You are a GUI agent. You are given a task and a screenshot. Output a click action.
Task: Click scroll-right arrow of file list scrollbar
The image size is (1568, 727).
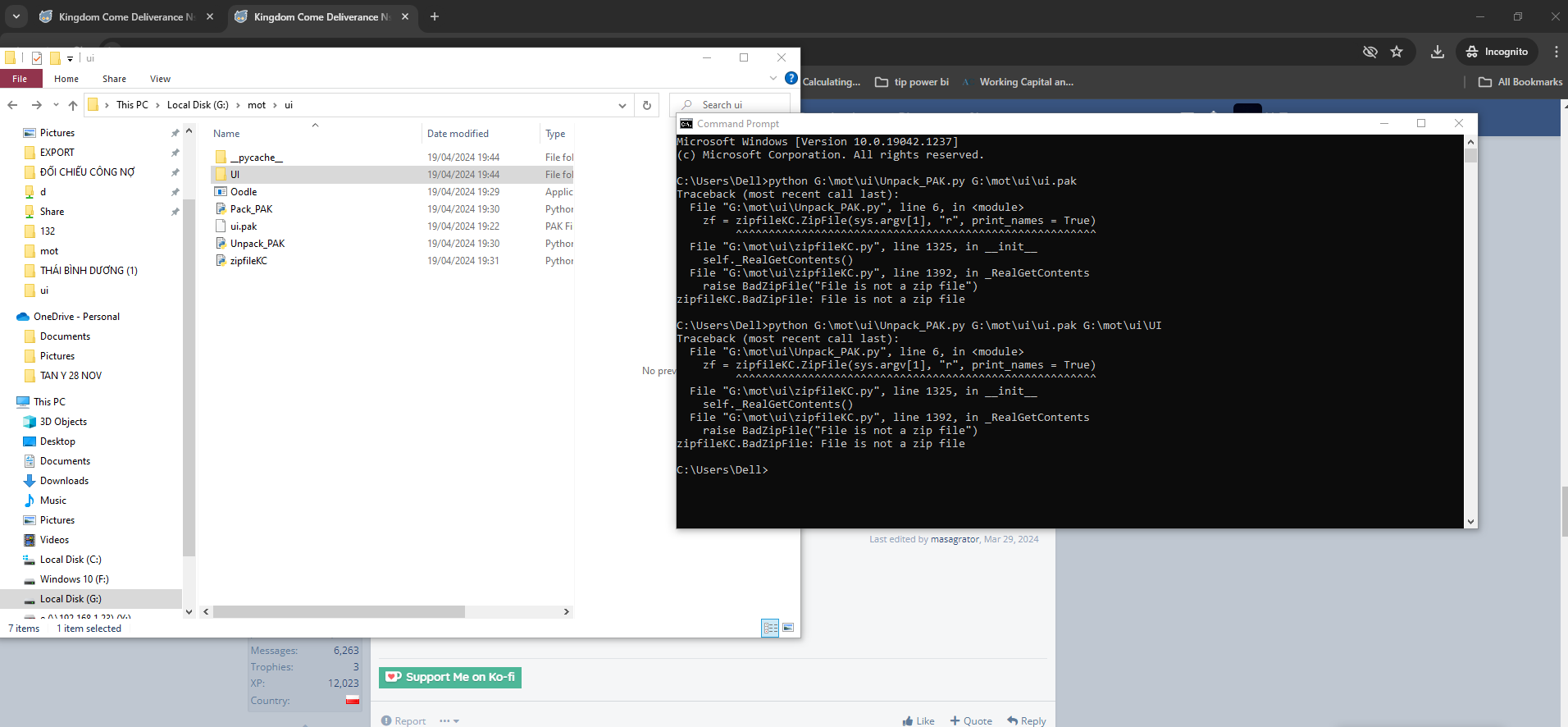566,611
